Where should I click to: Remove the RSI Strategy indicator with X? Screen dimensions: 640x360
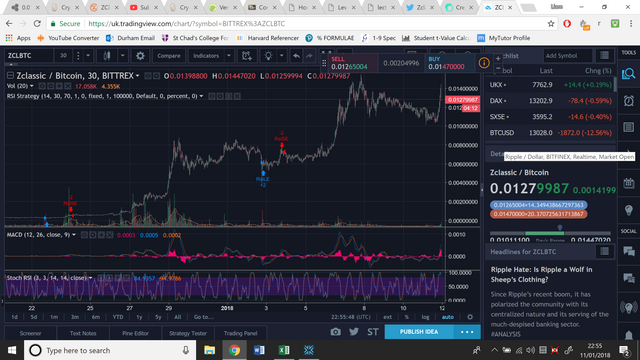pyautogui.click(x=237, y=96)
